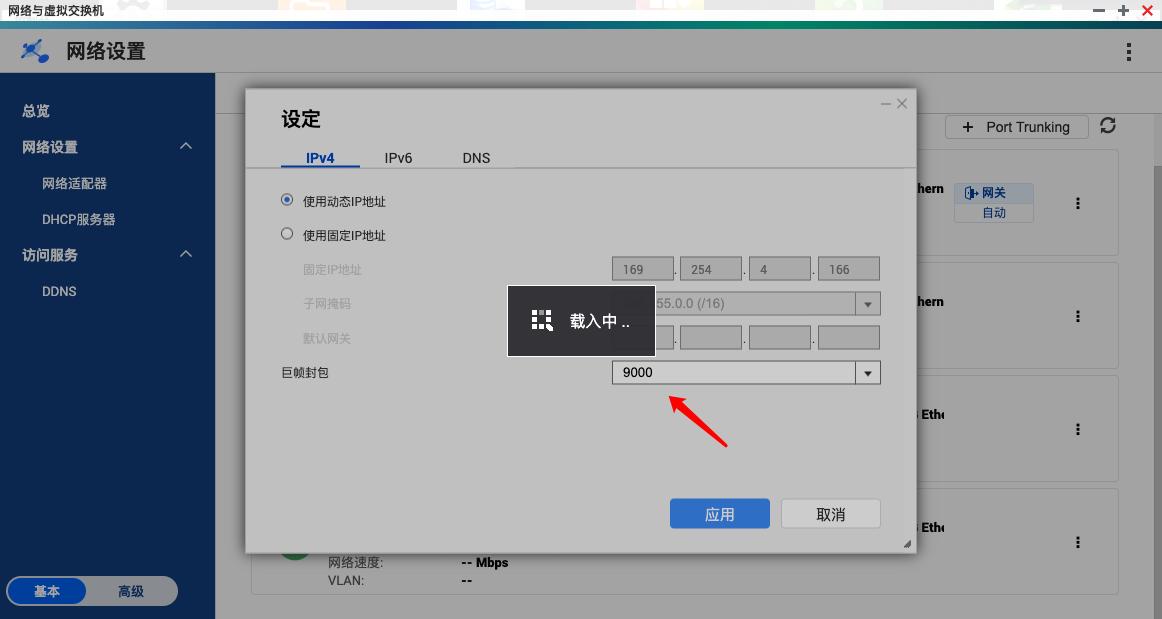This screenshot has height=619, width=1162.
Task: Click the fixed IP first octet input field
Action: (x=642, y=268)
